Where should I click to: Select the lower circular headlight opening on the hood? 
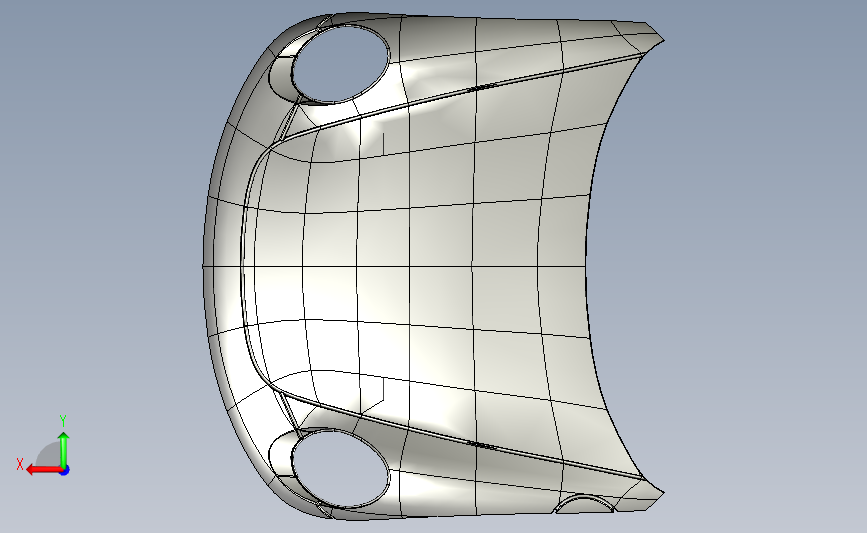click(341, 469)
